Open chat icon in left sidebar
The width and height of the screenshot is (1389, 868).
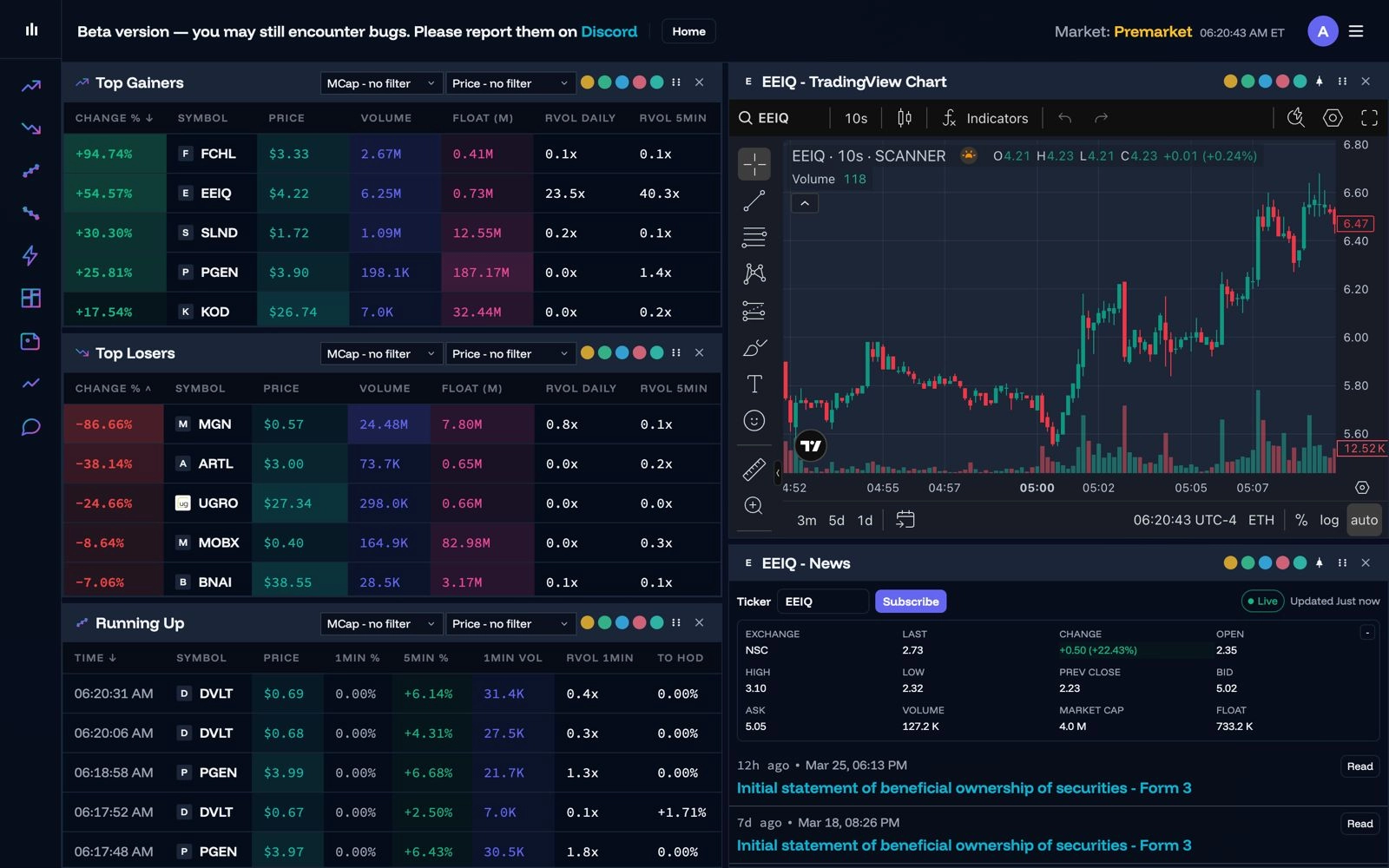click(x=30, y=427)
